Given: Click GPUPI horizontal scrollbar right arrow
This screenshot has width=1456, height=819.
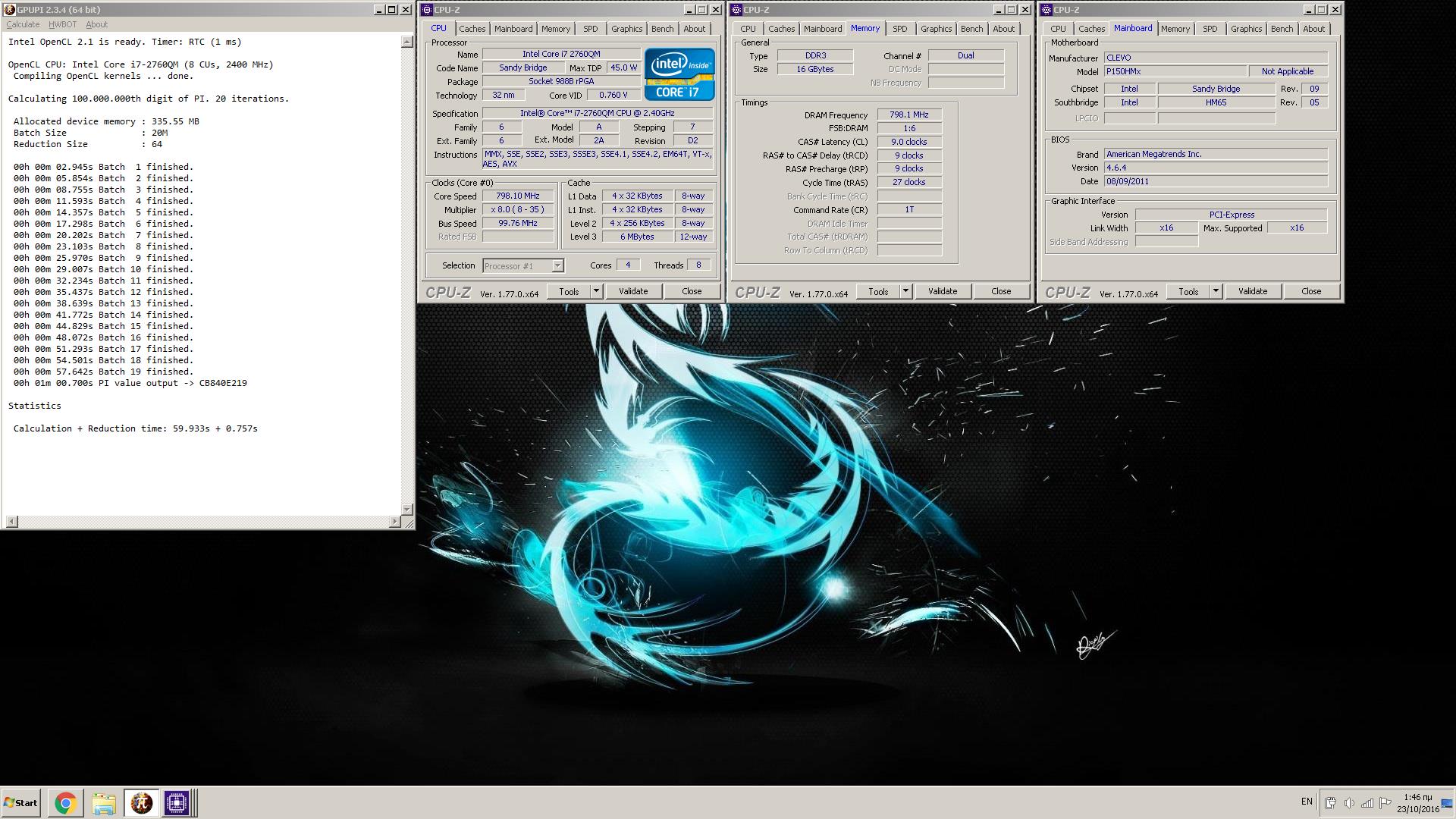Looking at the screenshot, I should click(394, 522).
